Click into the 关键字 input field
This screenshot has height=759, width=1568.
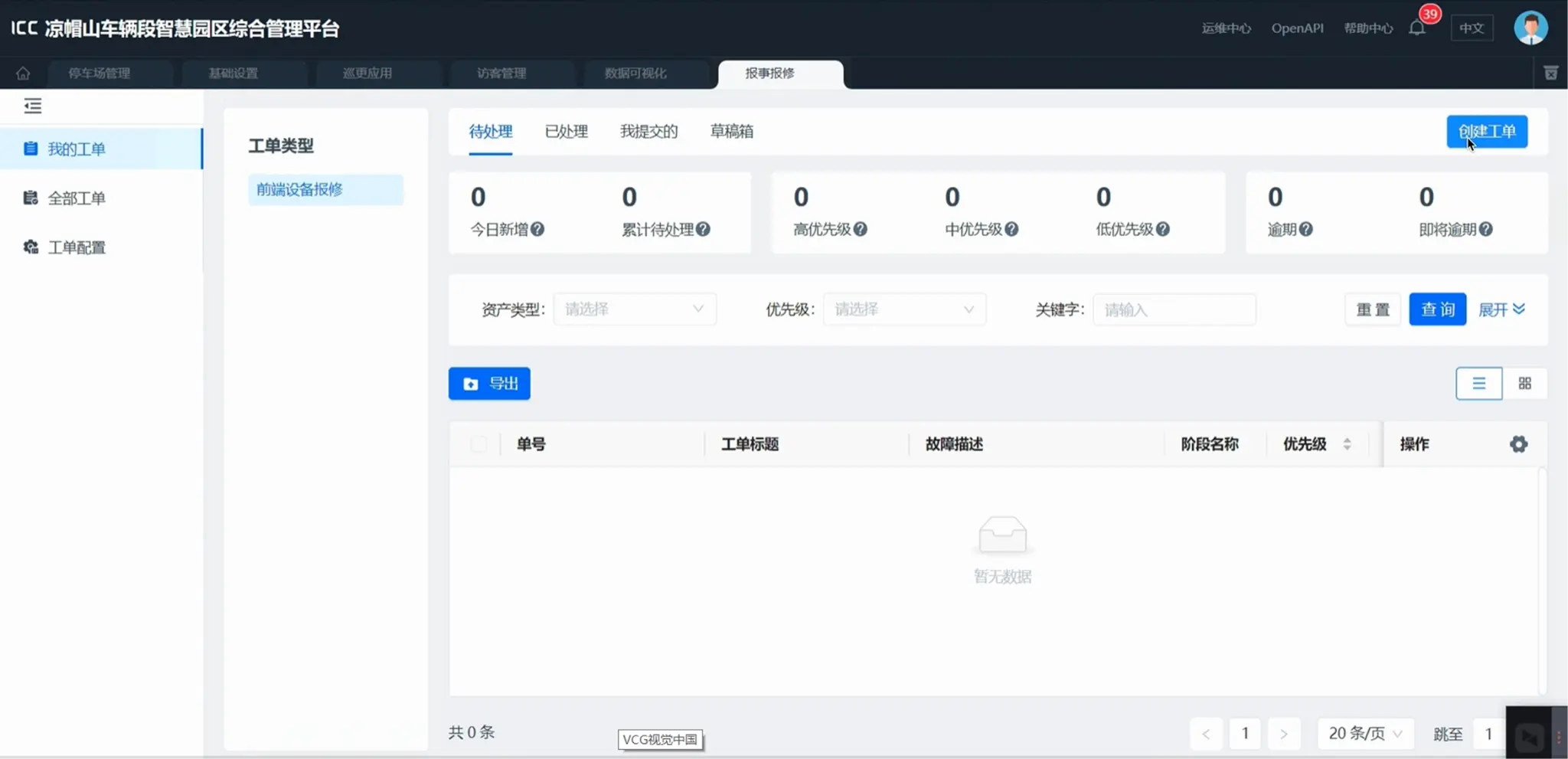click(1174, 309)
